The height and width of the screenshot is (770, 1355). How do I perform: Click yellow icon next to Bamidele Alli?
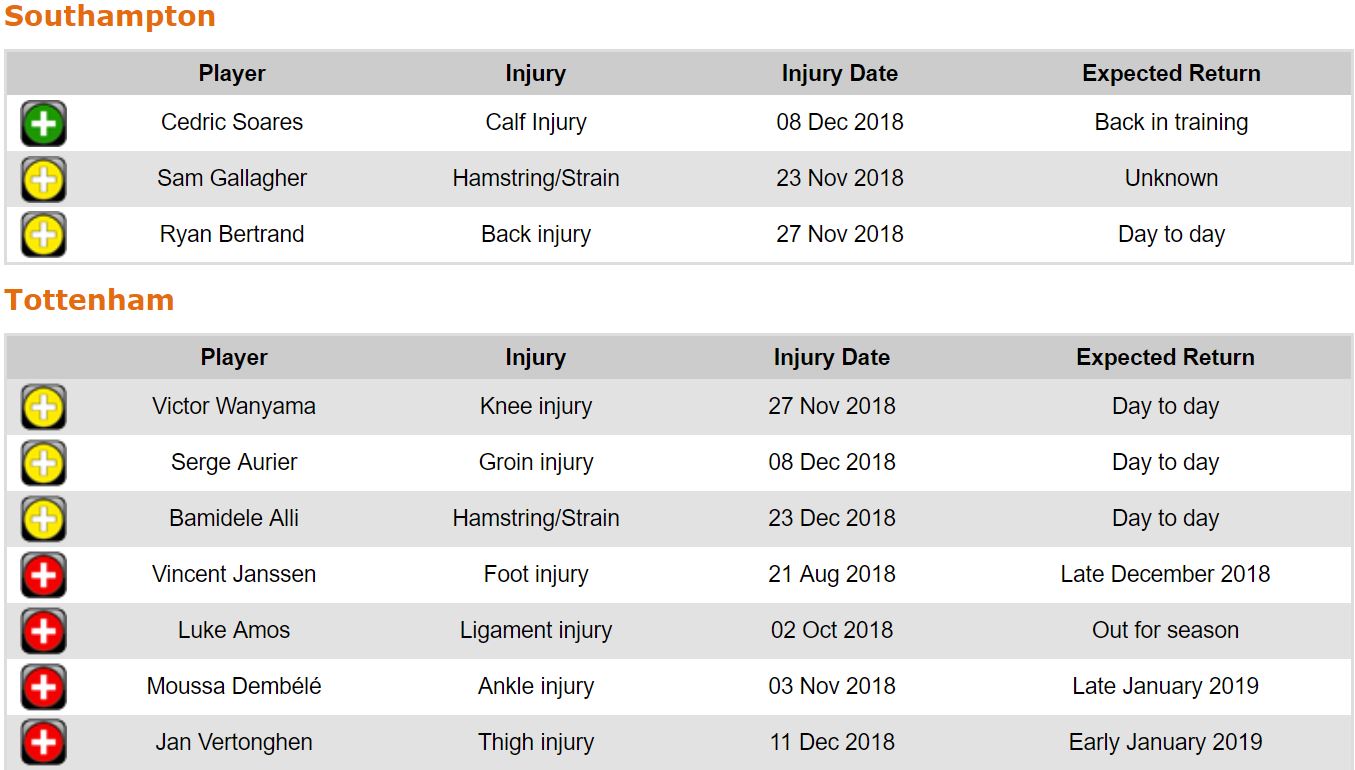[43, 520]
